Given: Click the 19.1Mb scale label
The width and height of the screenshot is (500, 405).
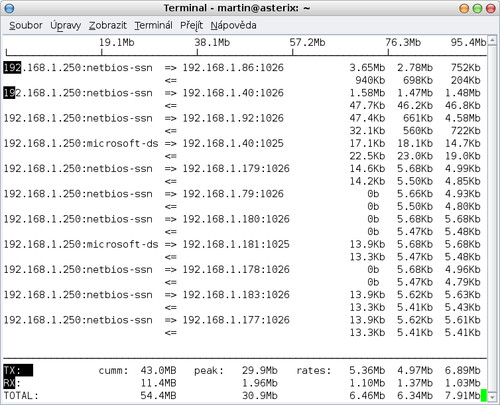Looking at the screenshot, I should pos(117,43).
